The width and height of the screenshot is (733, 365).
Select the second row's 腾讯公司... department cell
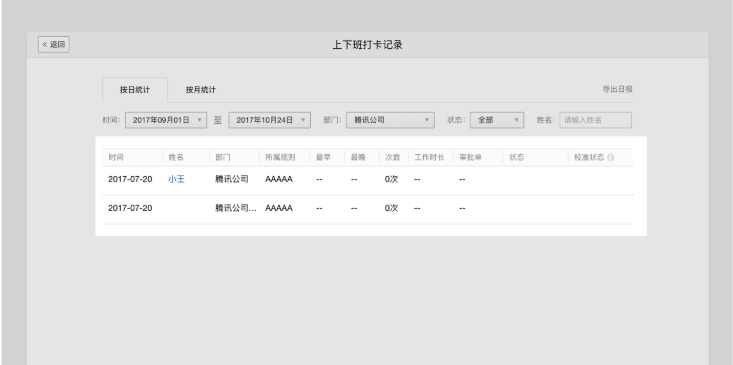[x=236, y=208]
